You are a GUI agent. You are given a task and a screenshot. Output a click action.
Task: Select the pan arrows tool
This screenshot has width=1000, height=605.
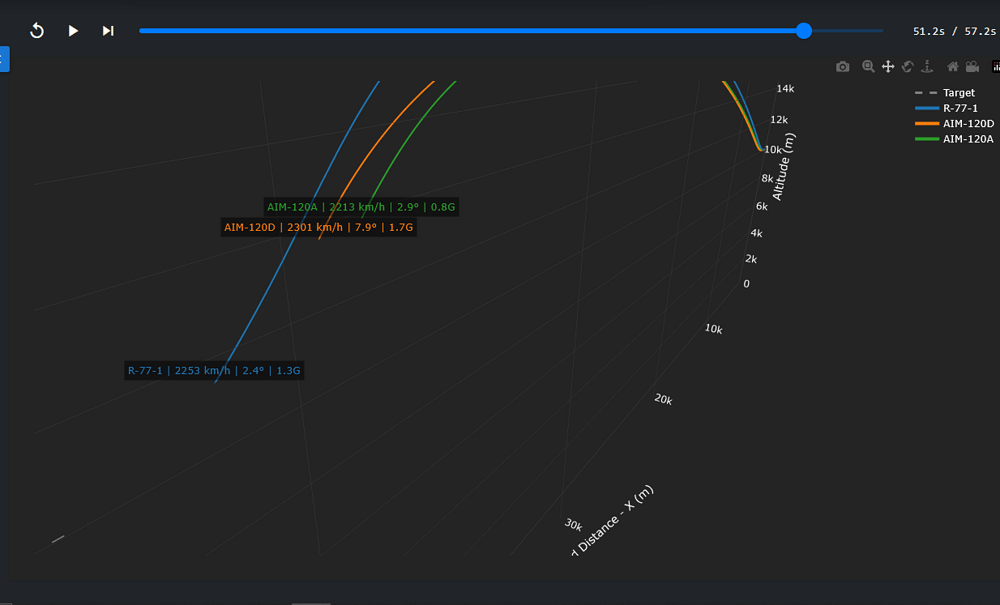[x=887, y=67]
